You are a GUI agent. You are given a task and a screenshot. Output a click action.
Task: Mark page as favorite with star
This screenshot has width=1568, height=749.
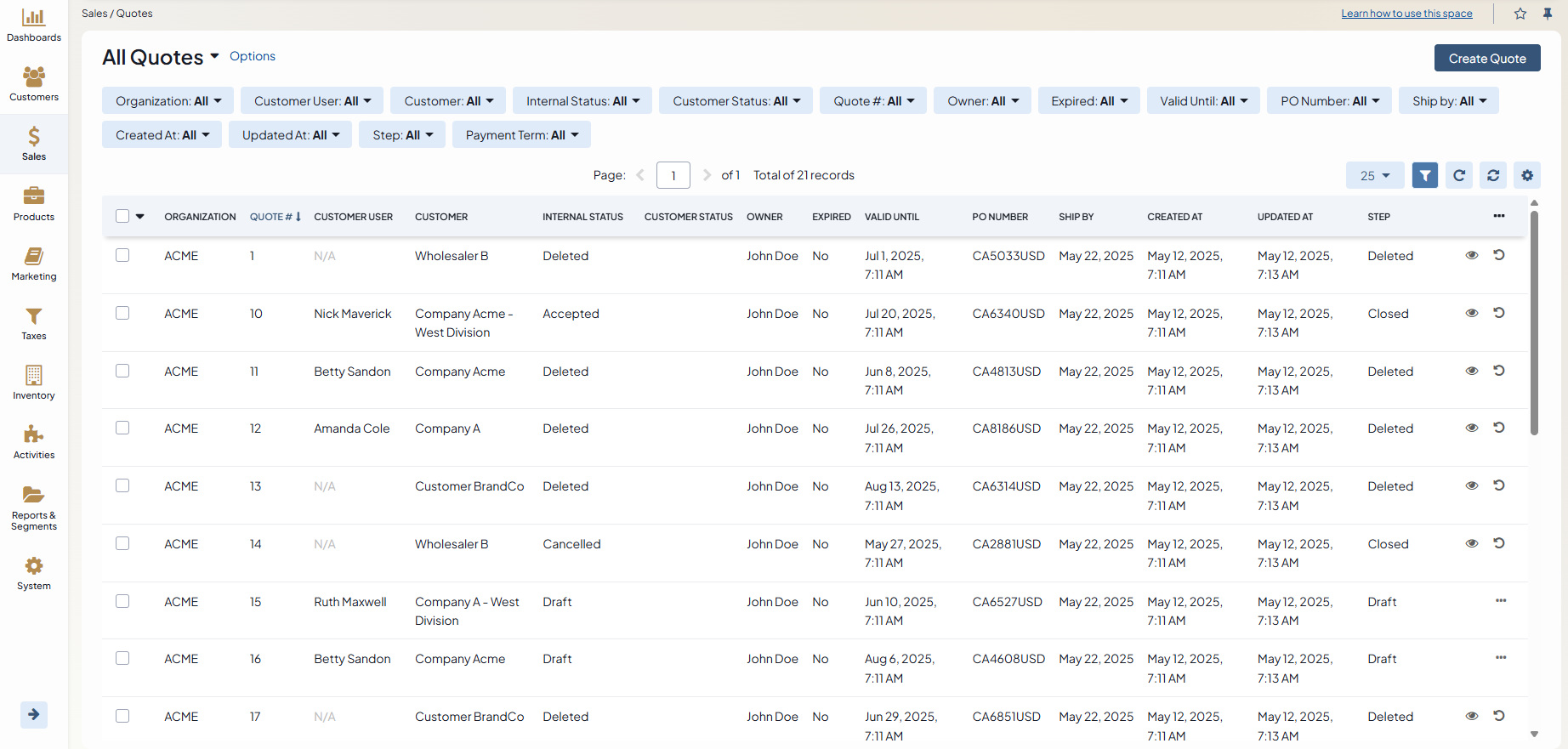pyautogui.click(x=1520, y=14)
